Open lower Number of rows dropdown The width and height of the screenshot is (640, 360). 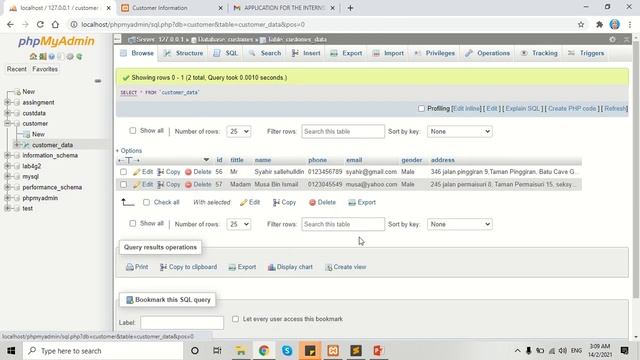click(x=239, y=224)
